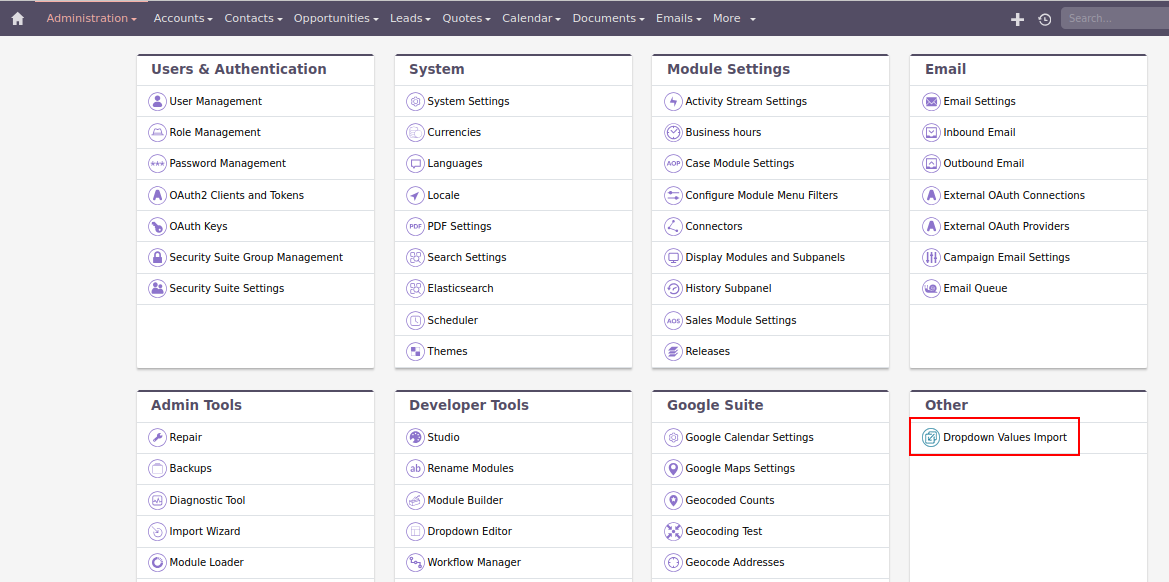The image size is (1169, 582).
Task: Go to Role Management
Action: [215, 132]
